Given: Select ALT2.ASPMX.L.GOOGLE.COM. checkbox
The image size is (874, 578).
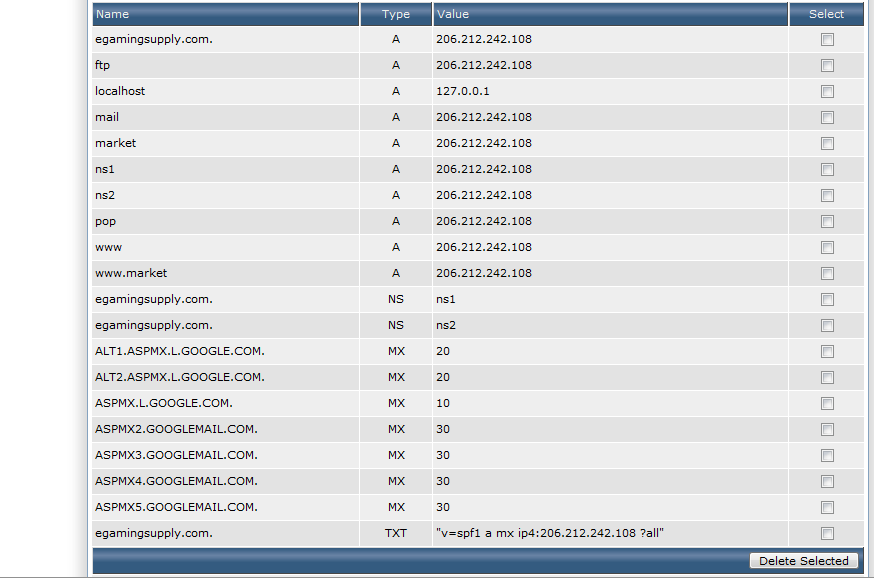Looking at the screenshot, I should (827, 378).
